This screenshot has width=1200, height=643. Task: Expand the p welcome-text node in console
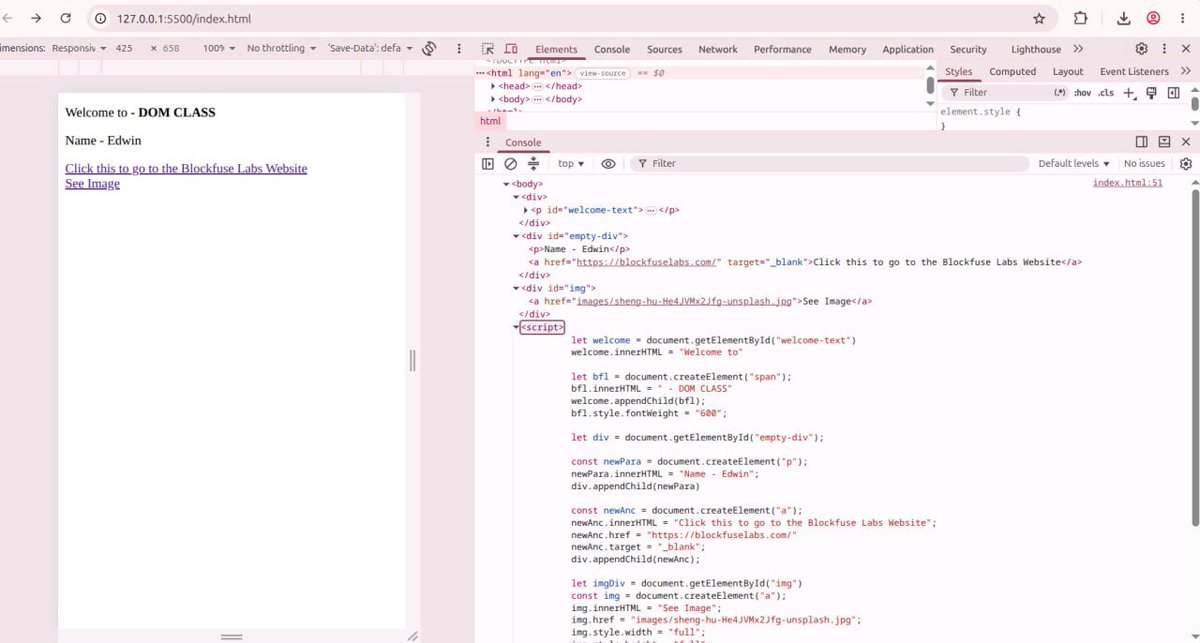point(526,210)
